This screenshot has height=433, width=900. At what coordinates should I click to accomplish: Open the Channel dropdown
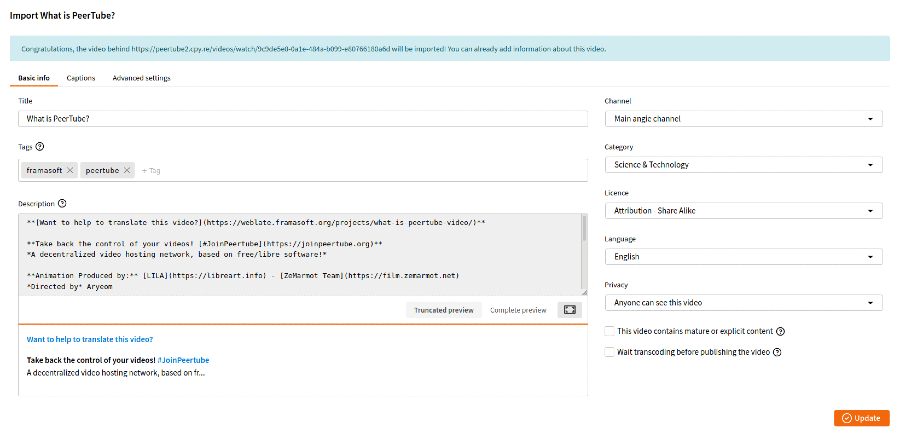click(743, 119)
